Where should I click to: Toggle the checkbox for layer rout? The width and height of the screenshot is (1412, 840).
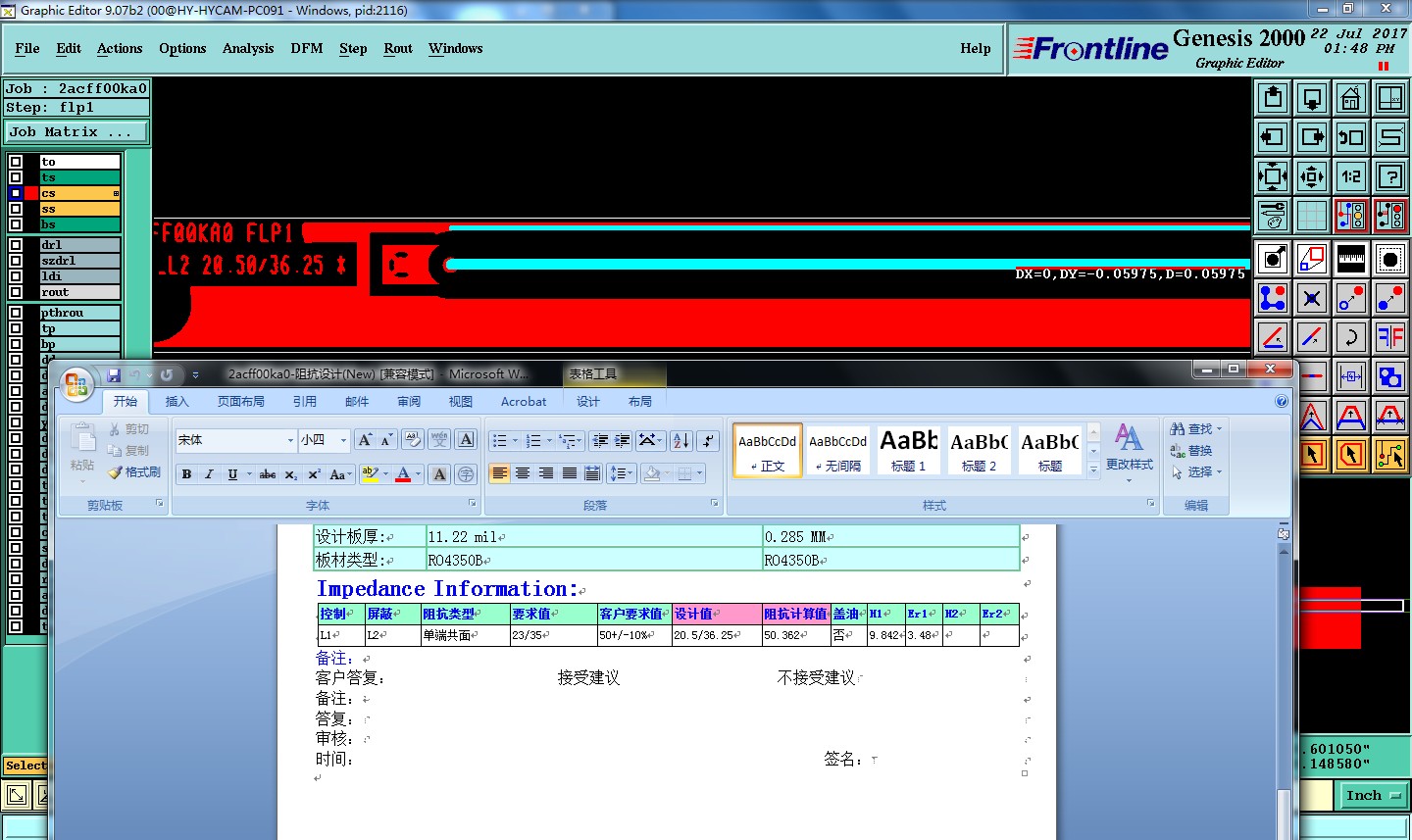click(x=16, y=292)
